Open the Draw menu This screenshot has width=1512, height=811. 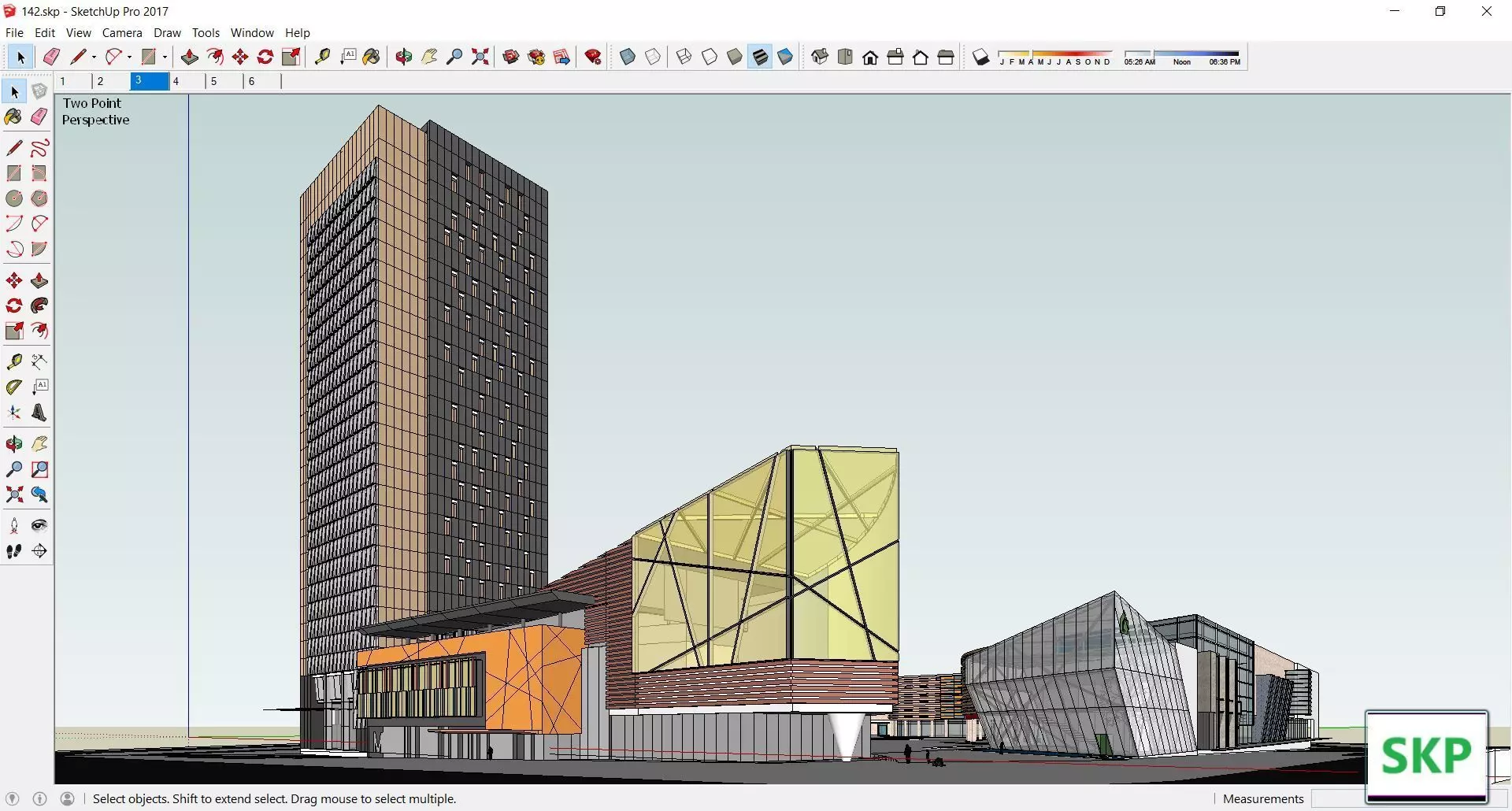pyautogui.click(x=167, y=32)
